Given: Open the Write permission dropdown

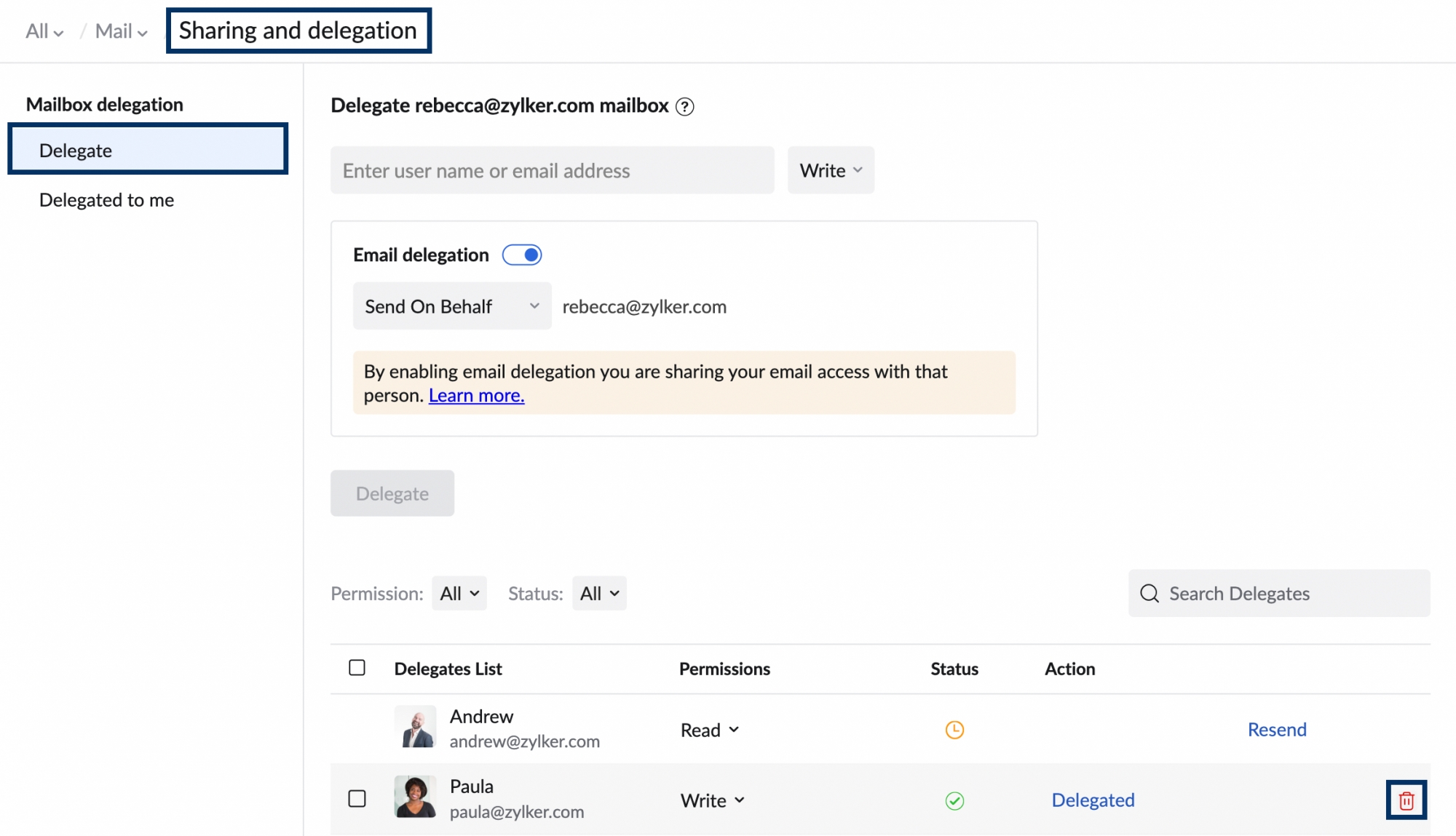Looking at the screenshot, I should point(831,171).
